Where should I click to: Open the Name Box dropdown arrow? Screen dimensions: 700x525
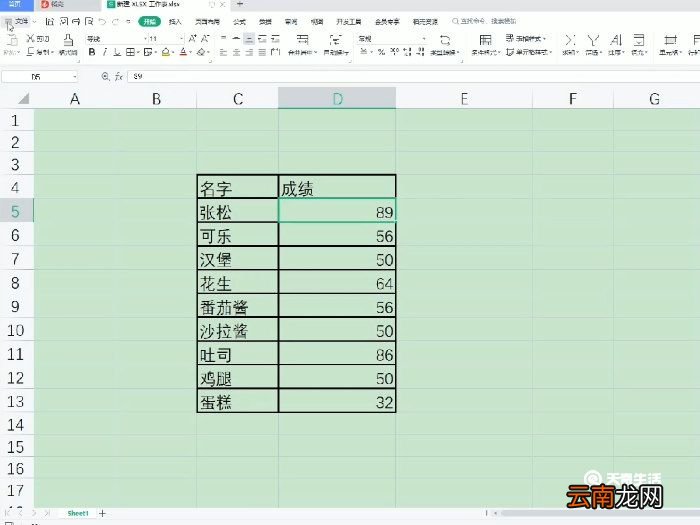click(74, 77)
